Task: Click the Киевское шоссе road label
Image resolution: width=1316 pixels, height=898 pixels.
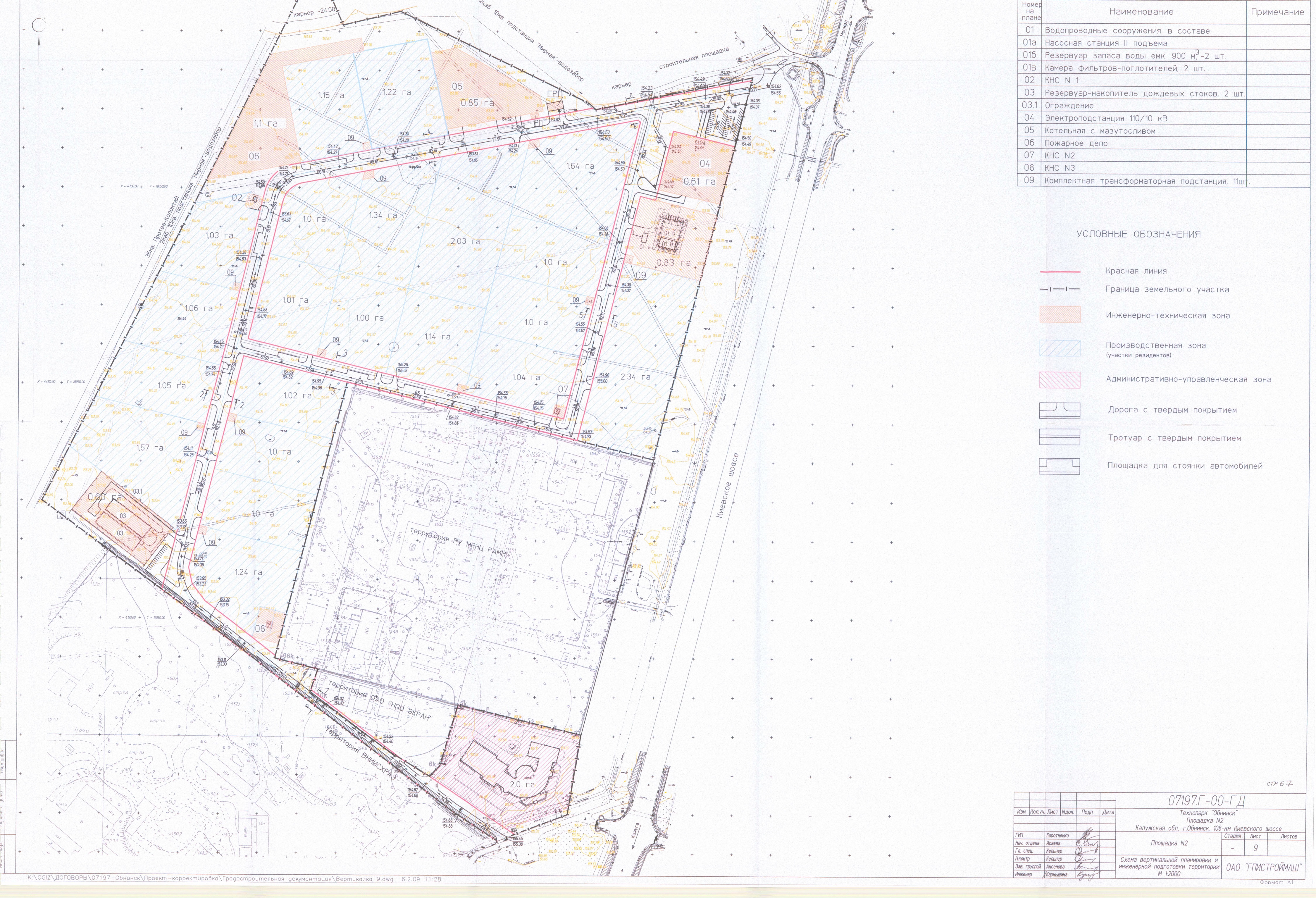Action: (728, 486)
